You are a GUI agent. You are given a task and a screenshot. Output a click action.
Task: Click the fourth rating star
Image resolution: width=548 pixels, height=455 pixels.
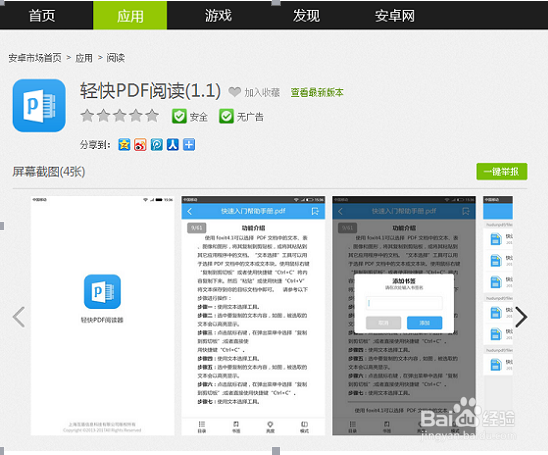coord(136,116)
